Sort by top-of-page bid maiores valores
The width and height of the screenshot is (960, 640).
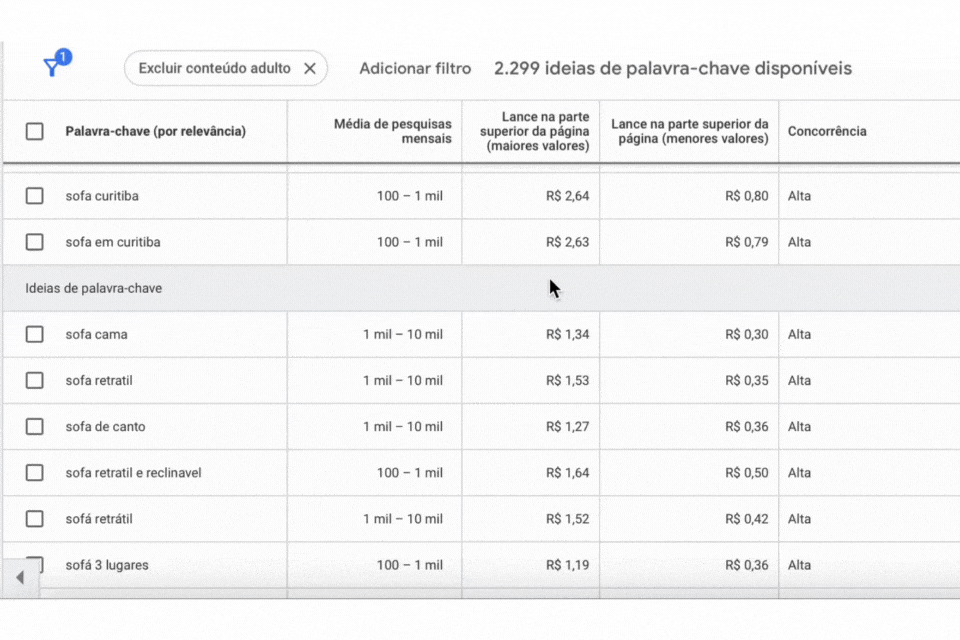pos(534,131)
